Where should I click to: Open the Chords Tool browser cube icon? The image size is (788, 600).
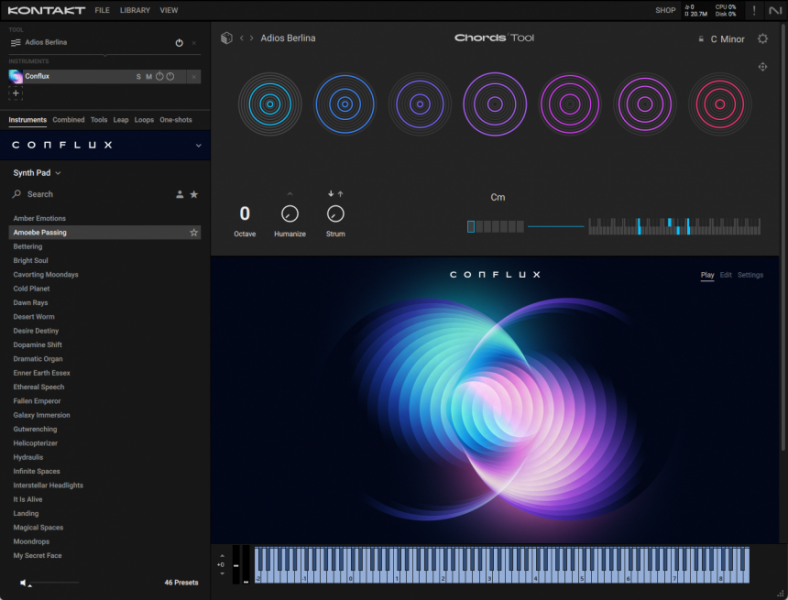tap(227, 38)
